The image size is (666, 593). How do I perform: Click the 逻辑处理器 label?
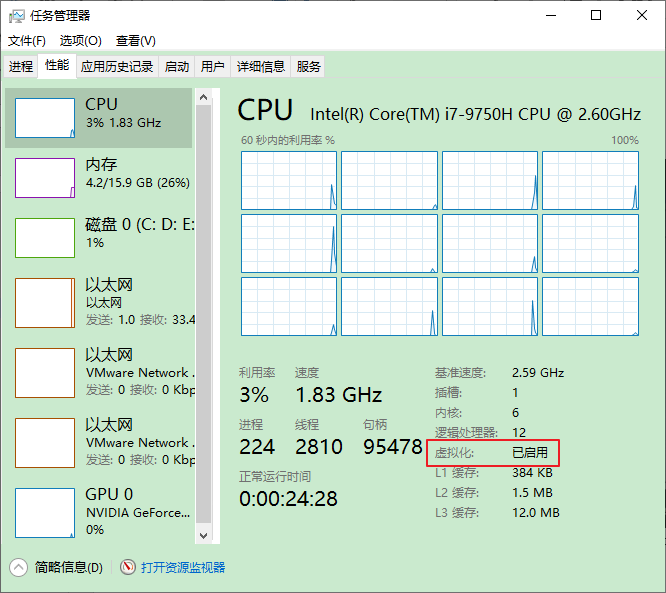point(466,432)
